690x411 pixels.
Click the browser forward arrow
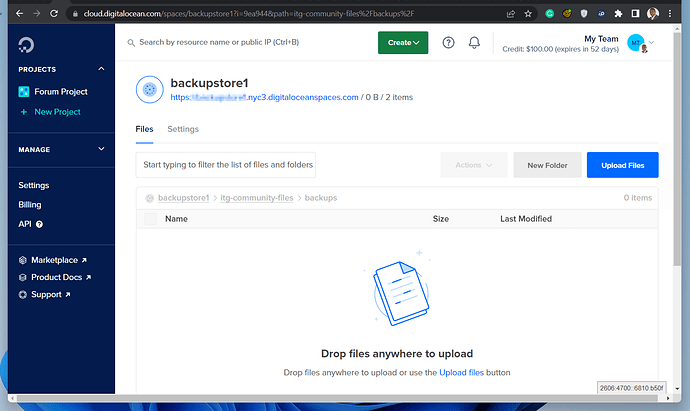point(37,14)
